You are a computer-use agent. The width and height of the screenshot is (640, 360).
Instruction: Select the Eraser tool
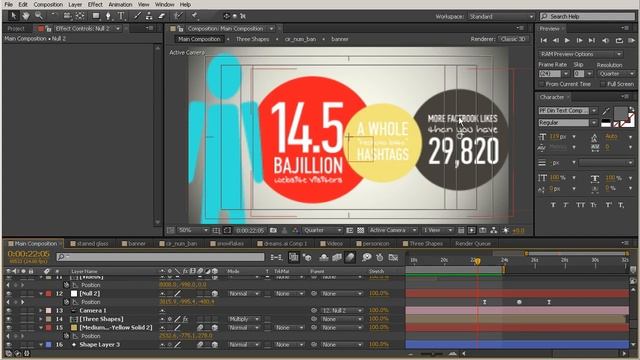click(162, 16)
